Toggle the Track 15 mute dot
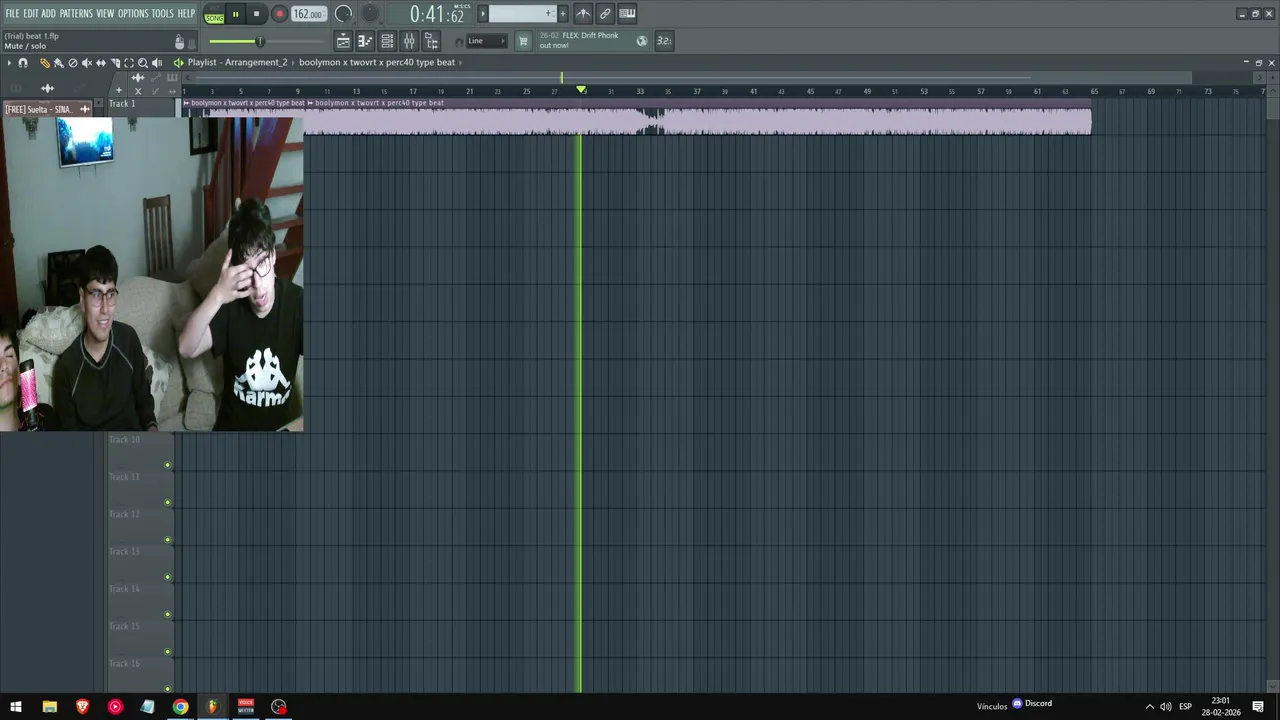 coord(168,652)
